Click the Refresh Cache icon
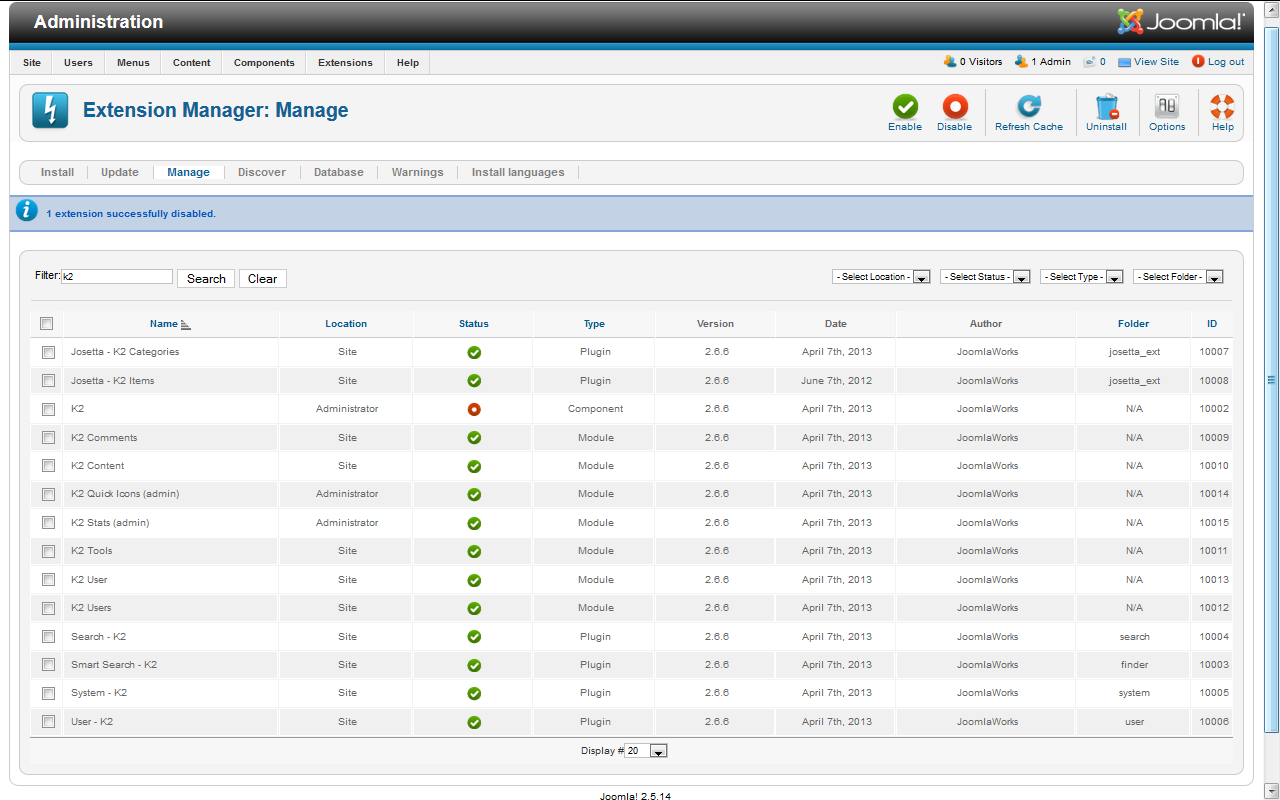 [1029, 106]
